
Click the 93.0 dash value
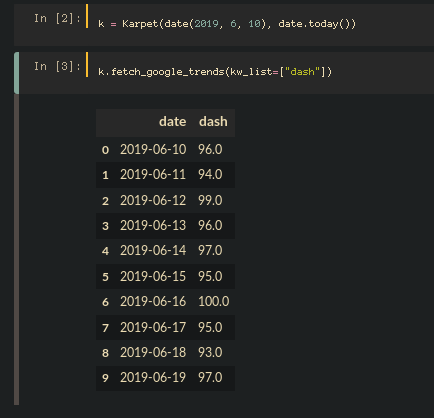click(210, 353)
